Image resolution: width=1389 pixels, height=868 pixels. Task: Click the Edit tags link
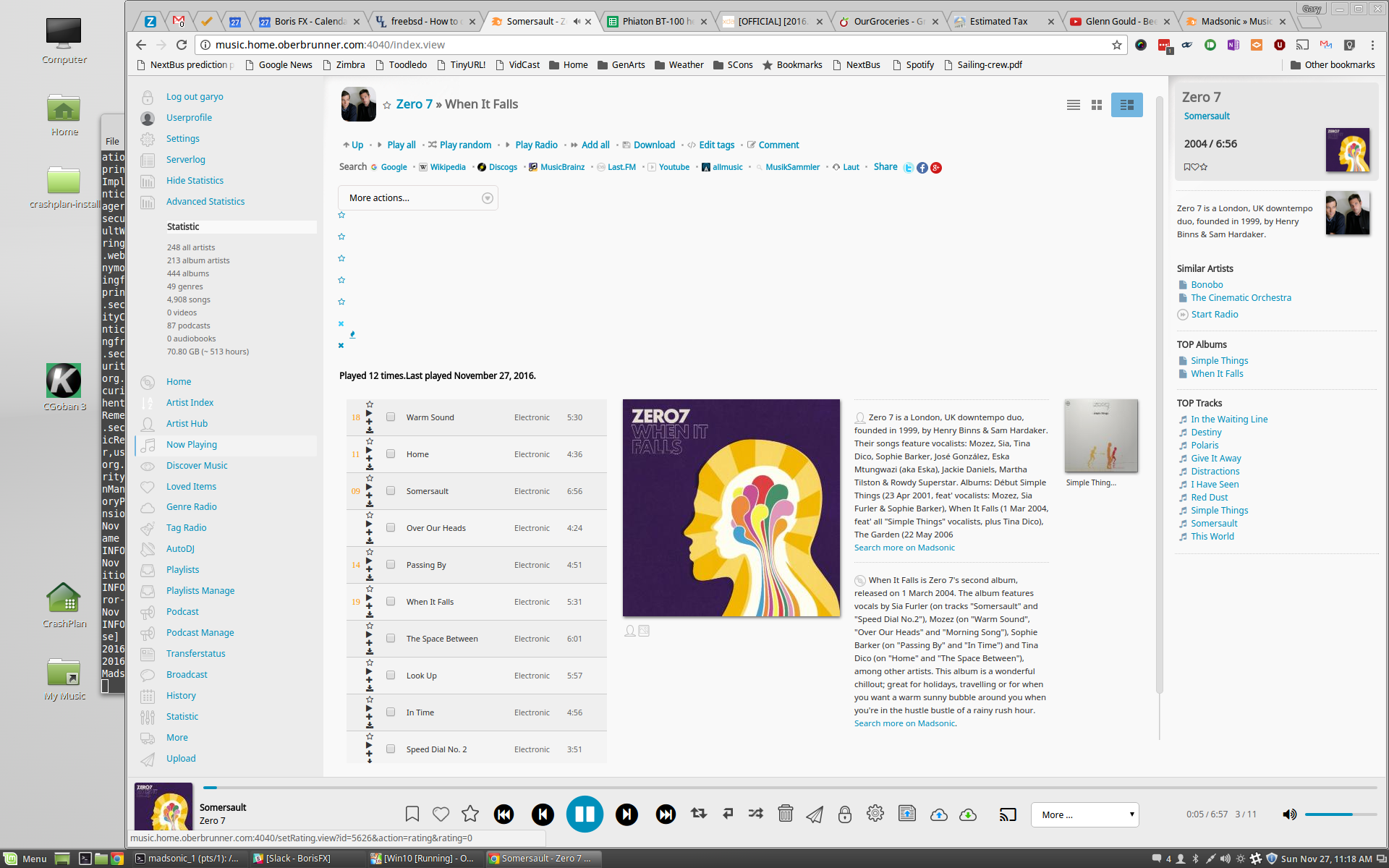point(716,145)
